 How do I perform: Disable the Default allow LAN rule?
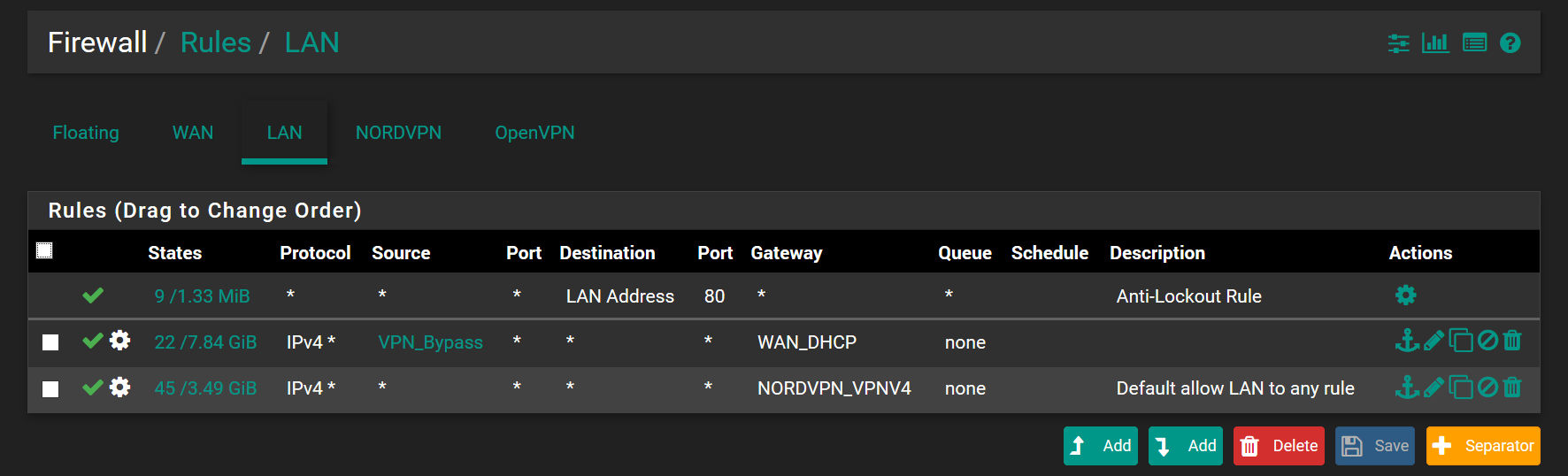(1487, 387)
